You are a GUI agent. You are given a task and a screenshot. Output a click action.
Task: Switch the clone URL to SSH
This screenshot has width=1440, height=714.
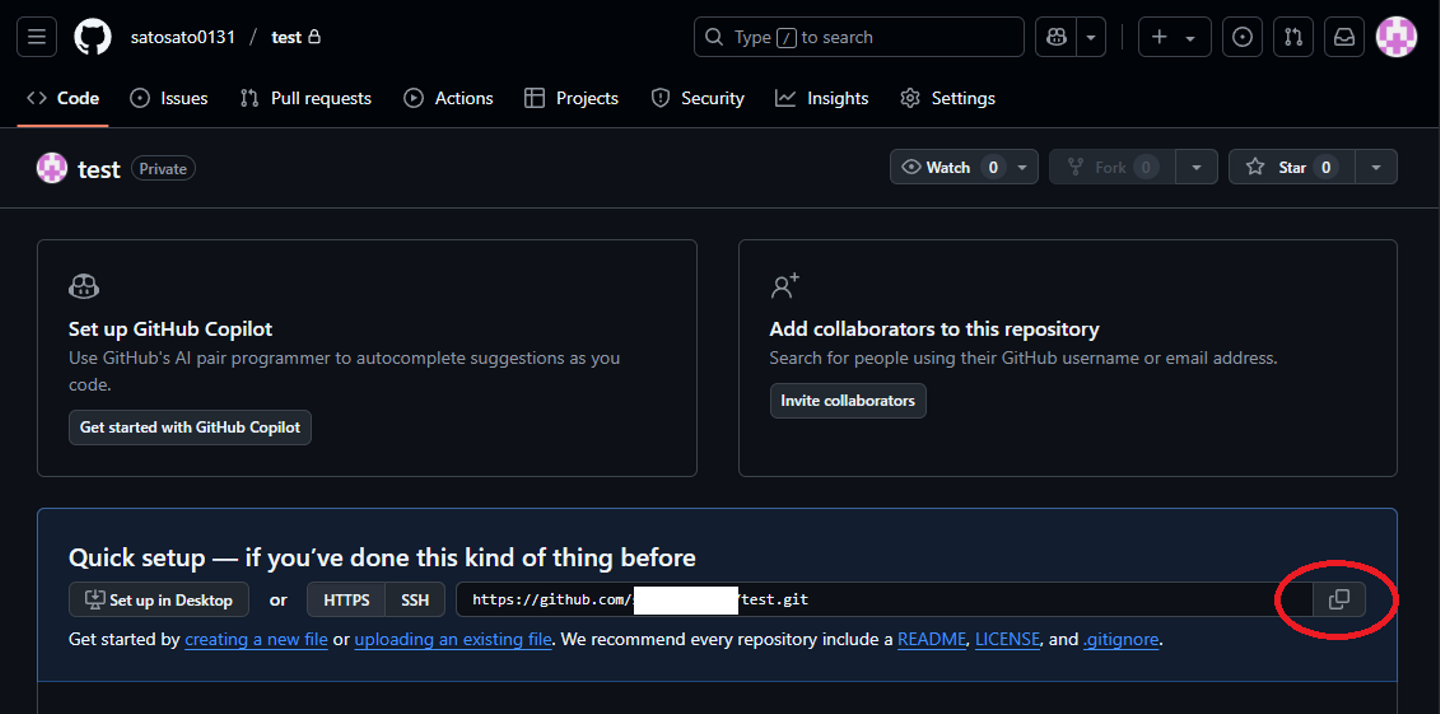[x=415, y=600]
